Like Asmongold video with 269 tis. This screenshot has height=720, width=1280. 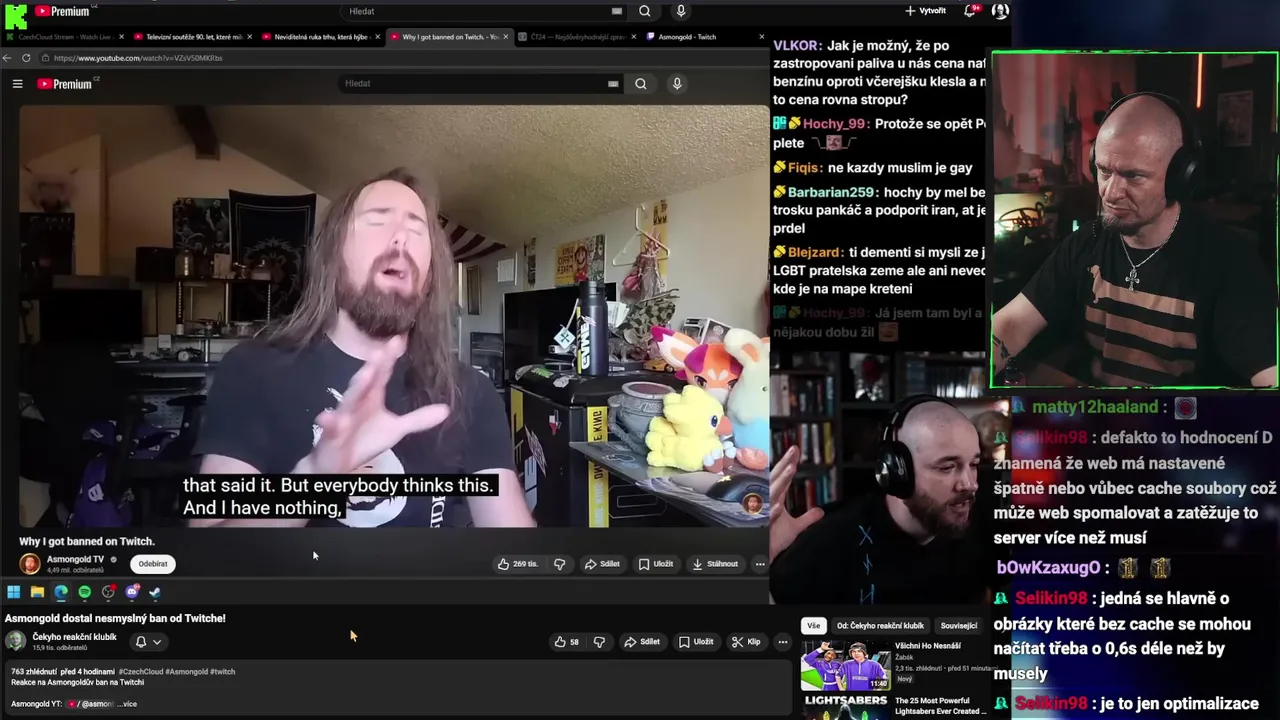[518, 564]
